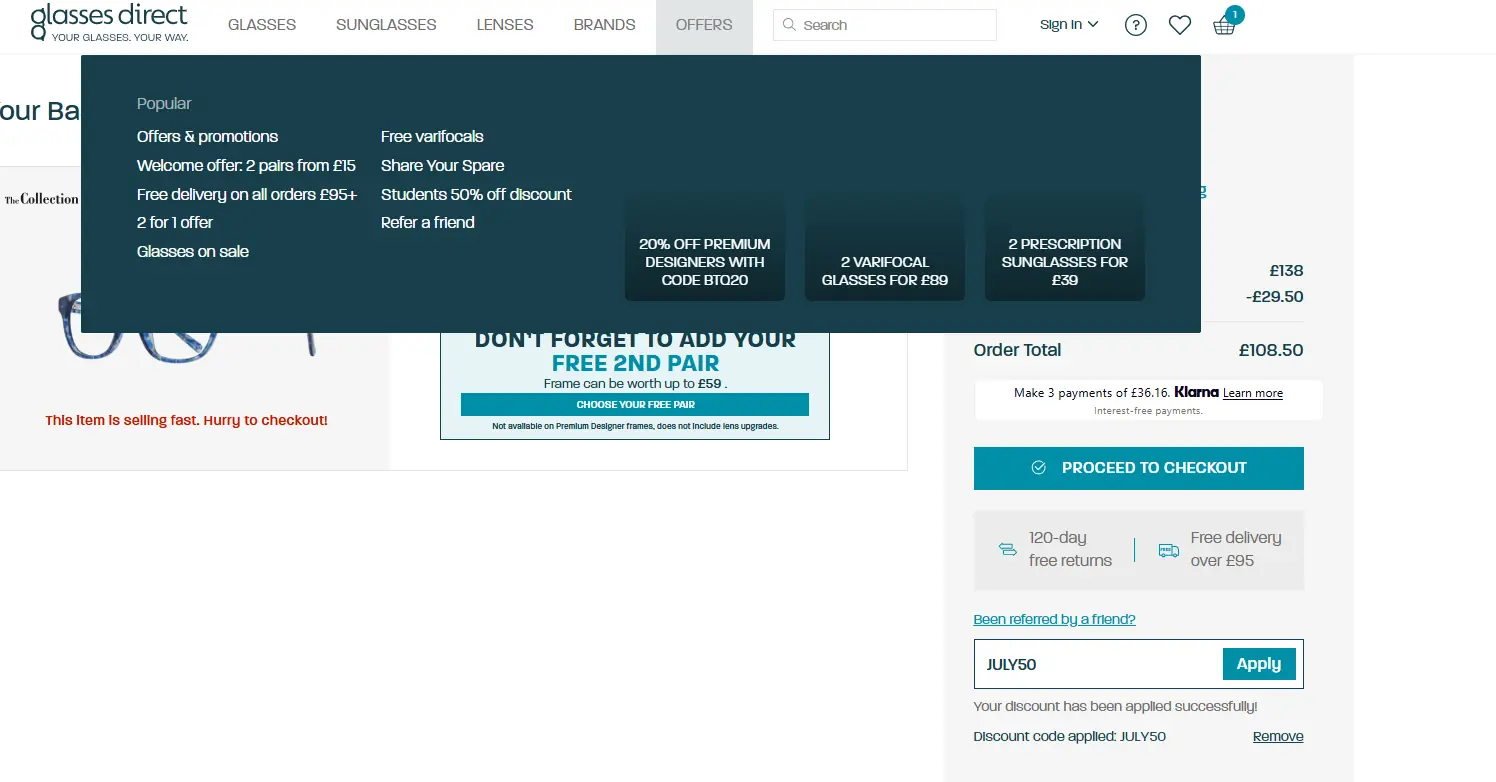
Task: Remove the applied discount code
Action: coord(1277,736)
